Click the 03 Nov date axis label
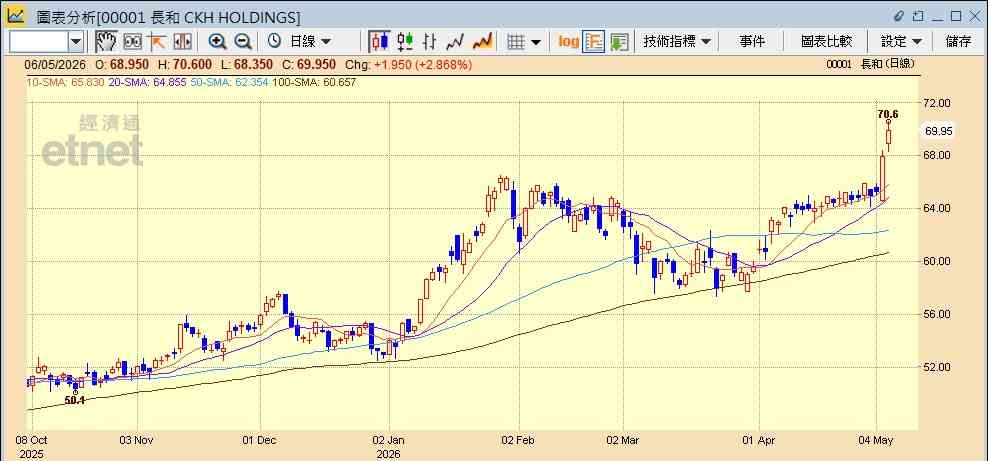Image resolution: width=990 pixels, height=461 pixels. (x=137, y=440)
